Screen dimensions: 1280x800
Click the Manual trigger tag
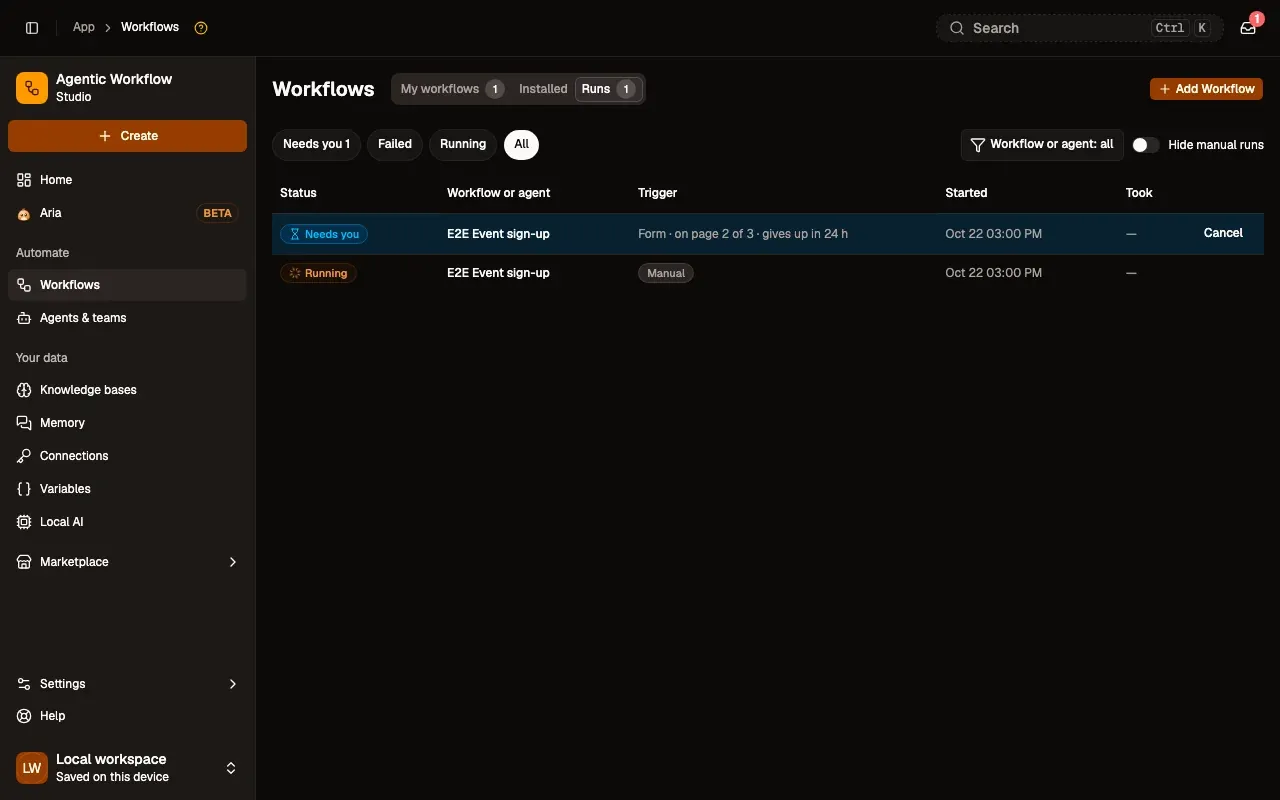(x=666, y=273)
